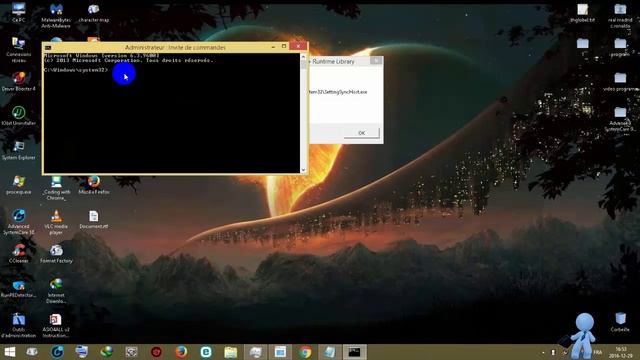Viewport: 640px width, 360px height.
Task: Open the text file icon left of real madrid folder
Action: 582,12
